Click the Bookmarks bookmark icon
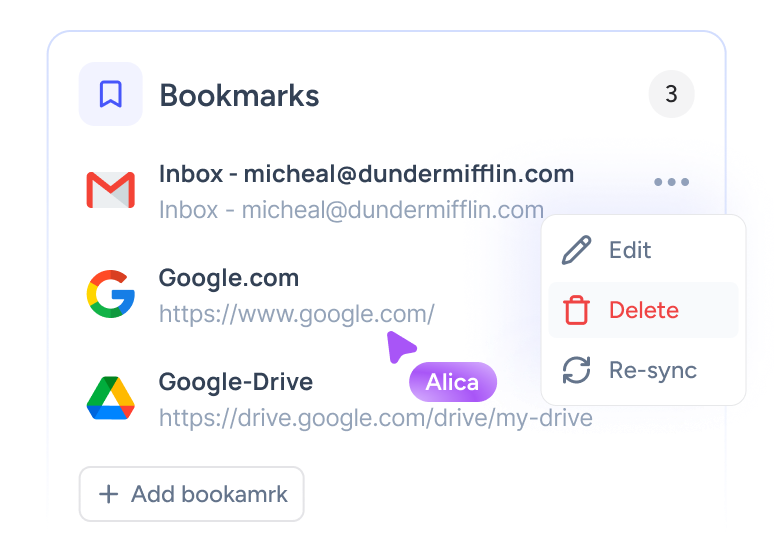 click(x=111, y=94)
